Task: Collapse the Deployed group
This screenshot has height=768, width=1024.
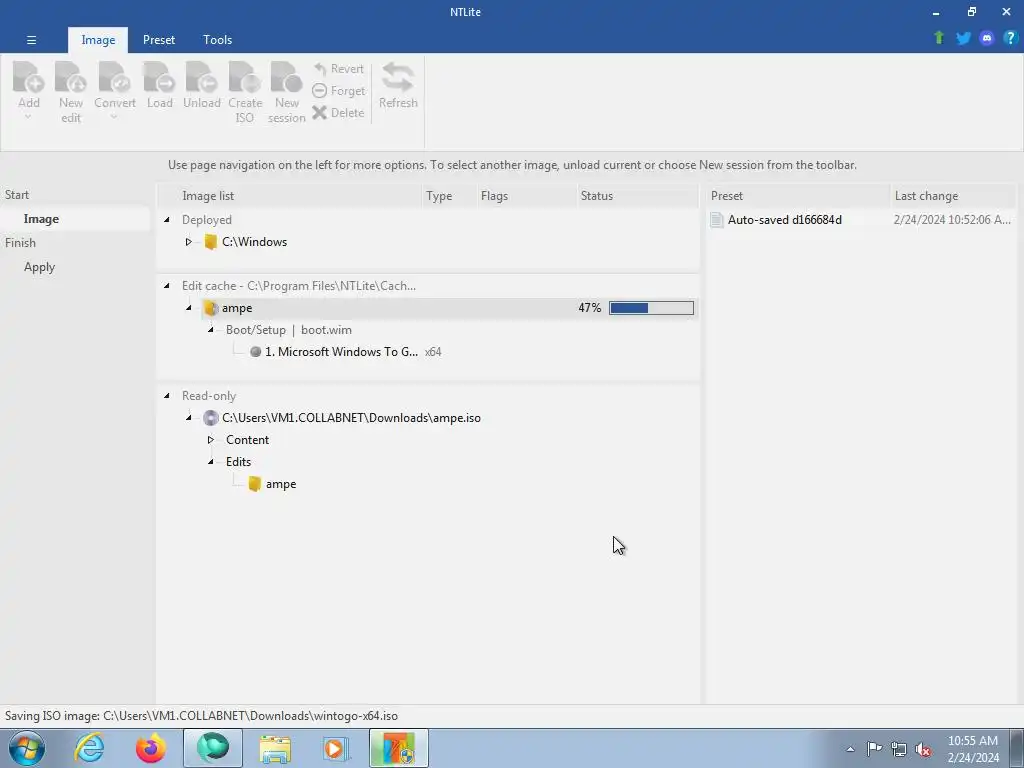Action: click(x=167, y=219)
